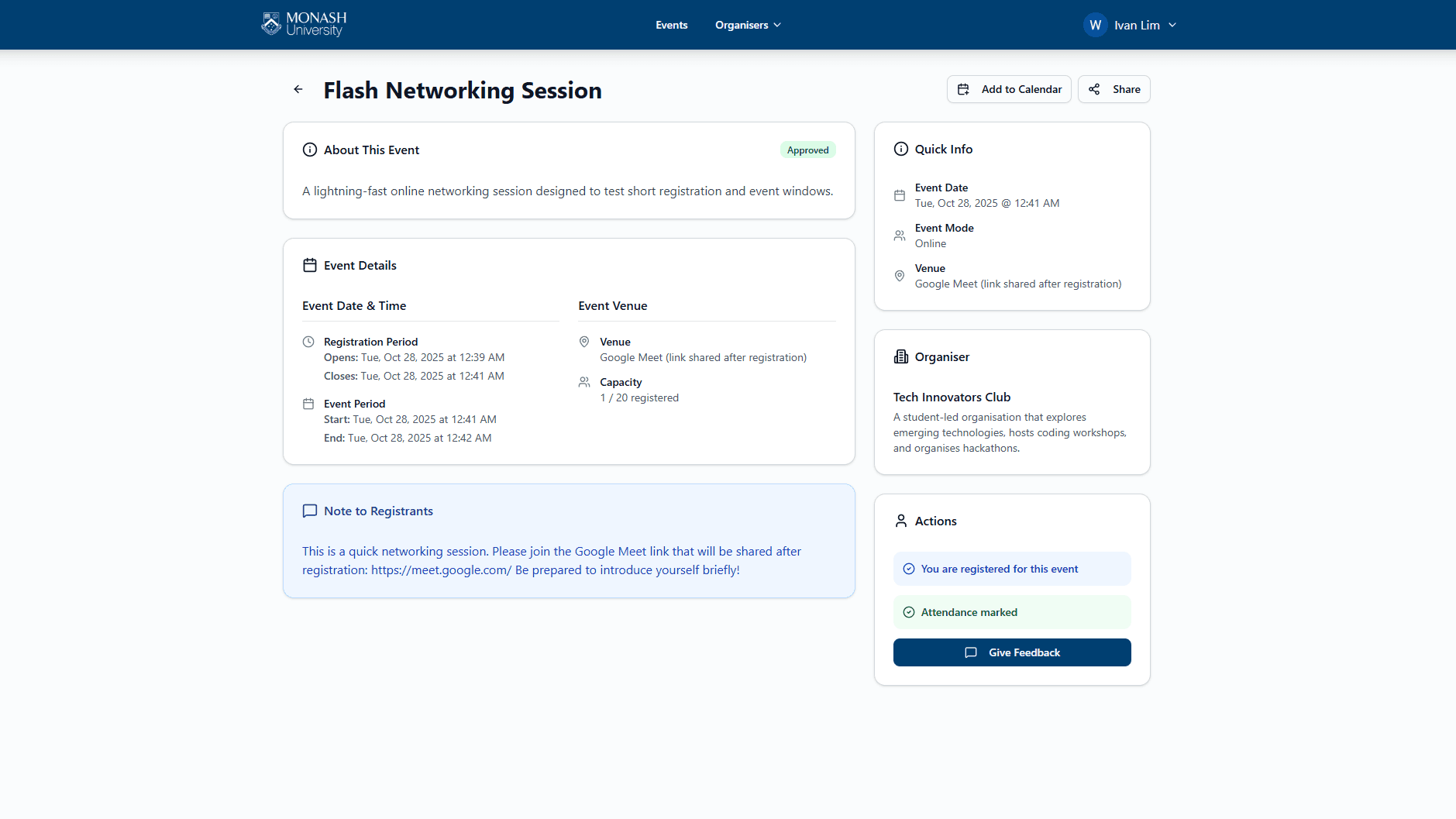Click the location pin icon in Quick Info
The width and height of the screenshot is (1456, 819).
click(900, 277)
